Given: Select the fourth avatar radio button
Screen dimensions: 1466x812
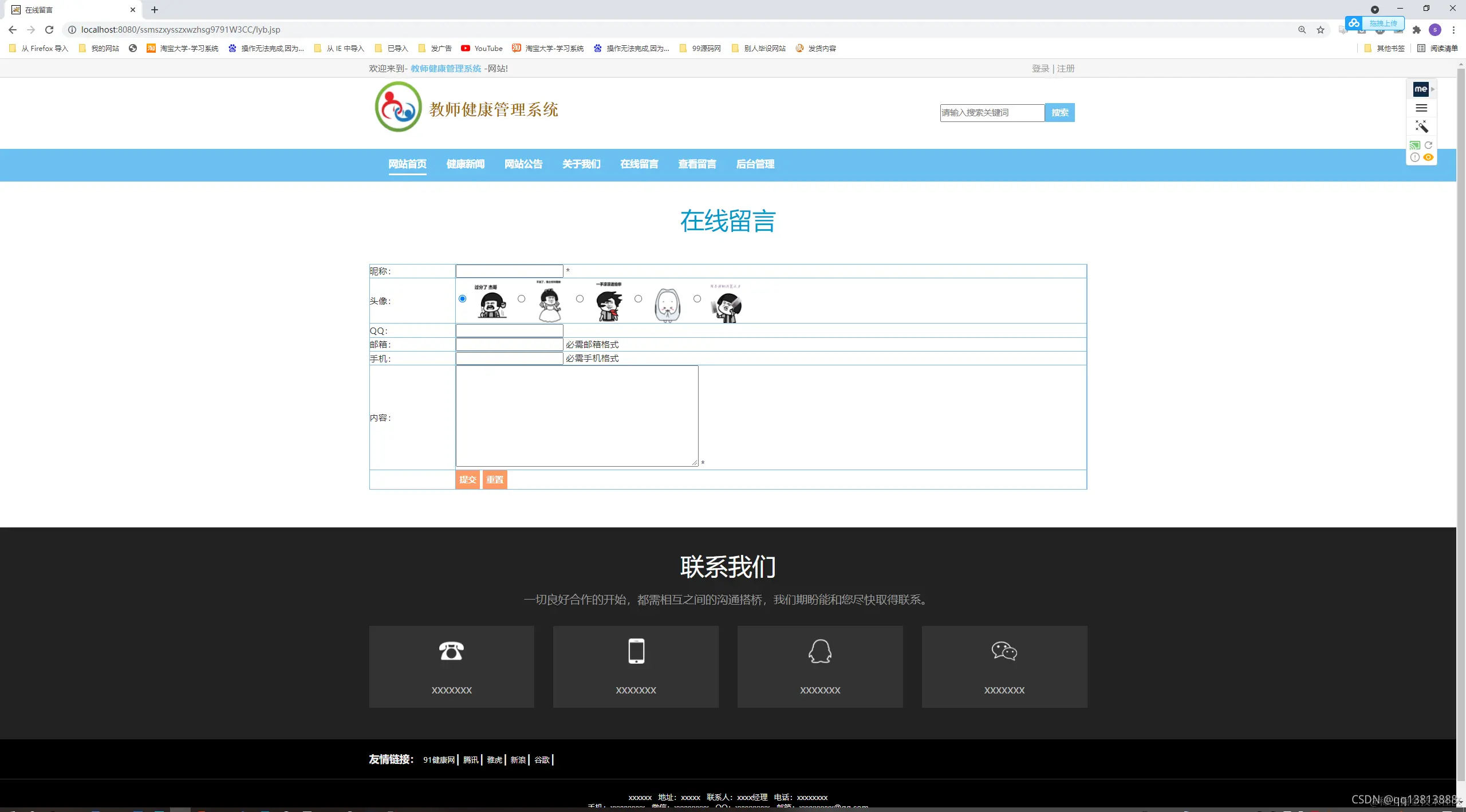Looking at the screenshot, I should click(x=639, y=299).
